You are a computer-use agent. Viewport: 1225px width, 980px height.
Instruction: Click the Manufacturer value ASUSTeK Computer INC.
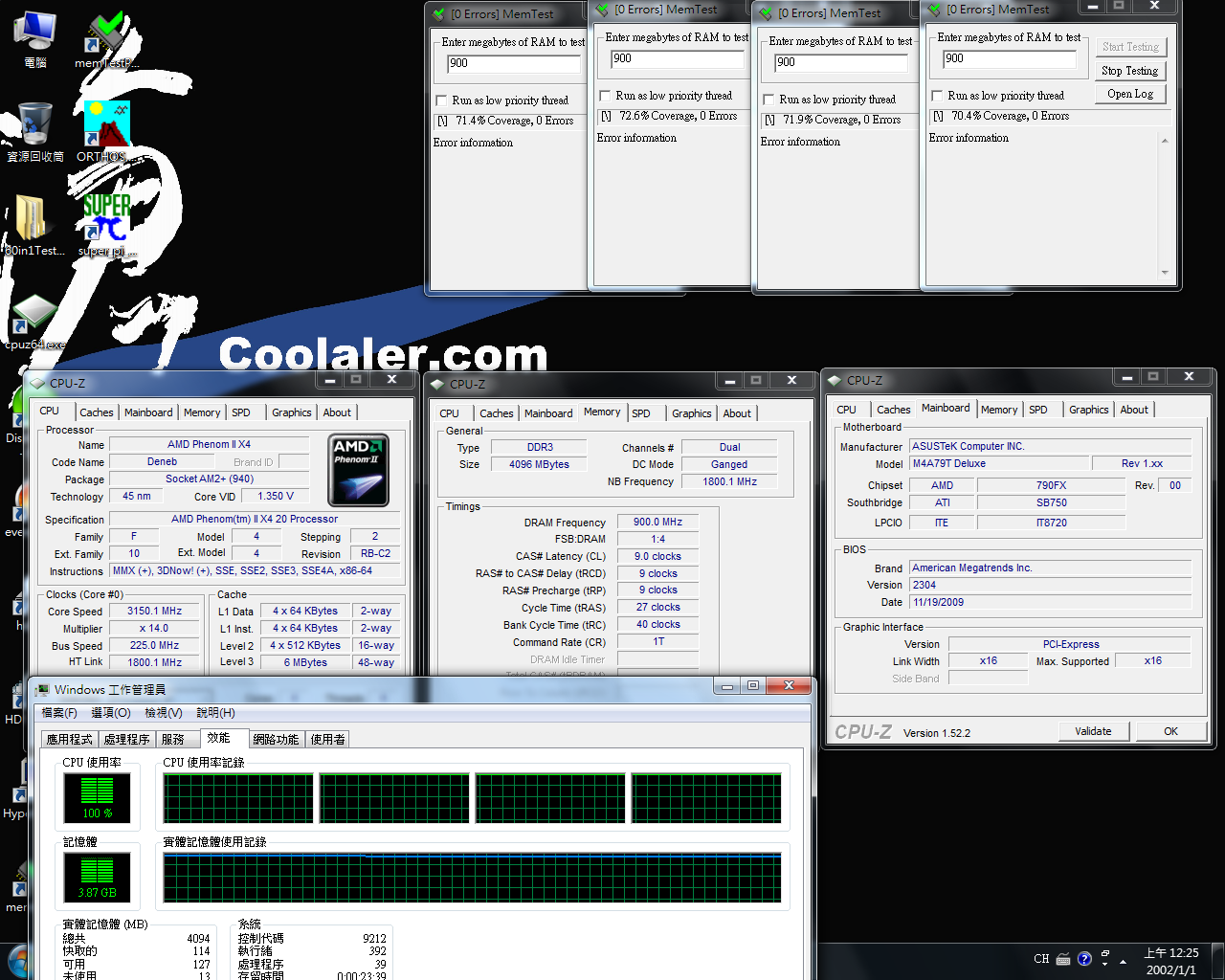[x=1050, y=447]
